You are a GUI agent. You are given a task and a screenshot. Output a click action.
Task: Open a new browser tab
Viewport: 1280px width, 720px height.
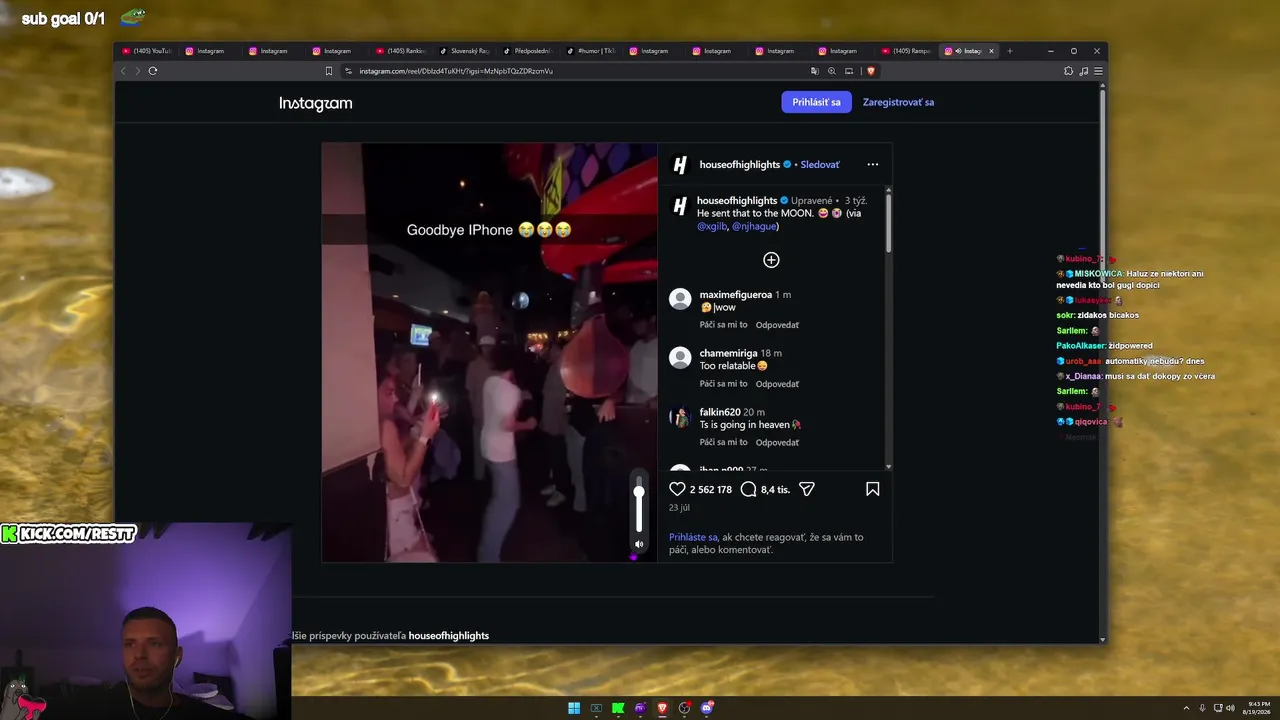coord(1010,51)
